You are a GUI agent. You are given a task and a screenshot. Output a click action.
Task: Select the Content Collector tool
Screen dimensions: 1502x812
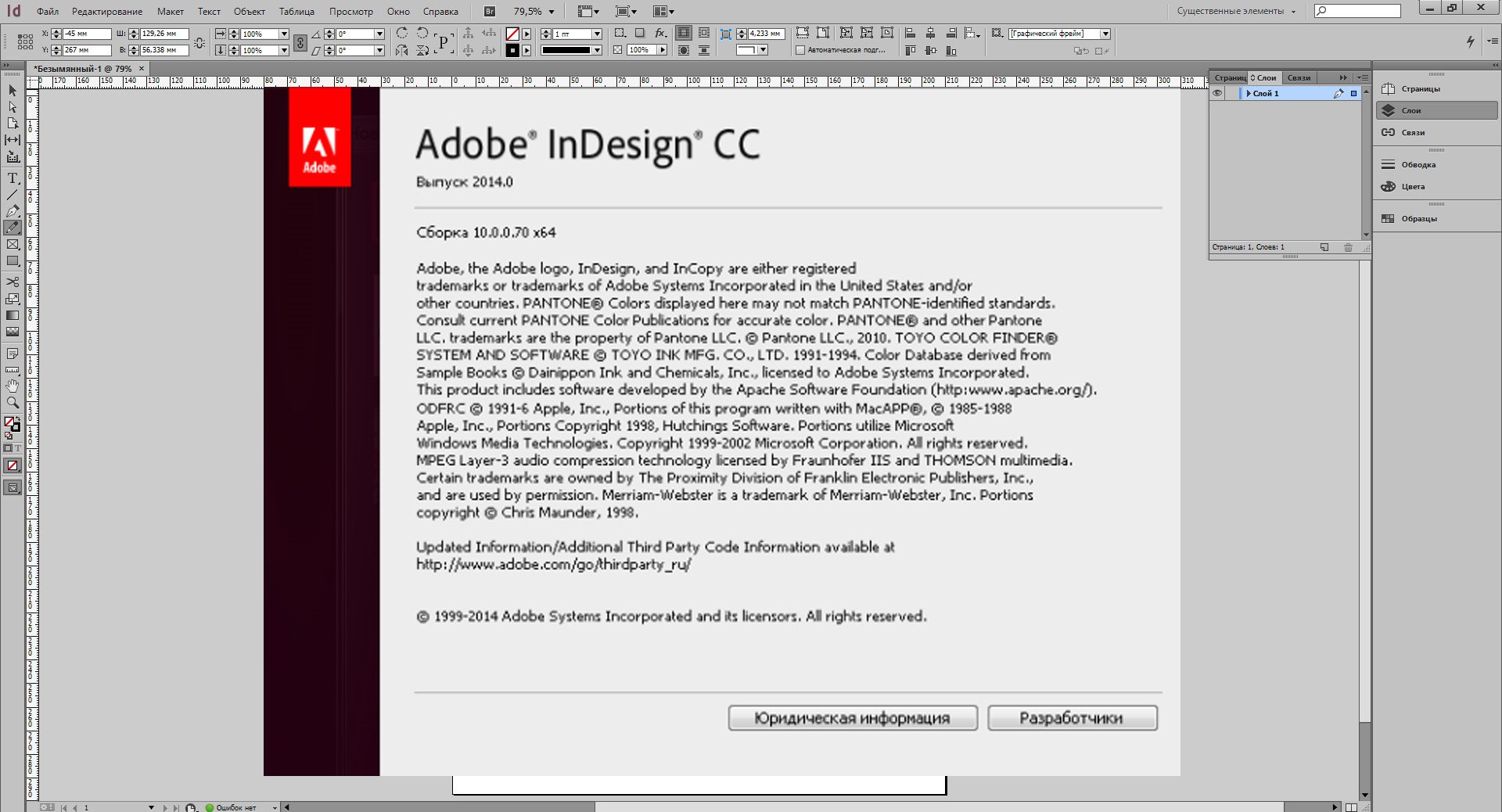point(13,156)
